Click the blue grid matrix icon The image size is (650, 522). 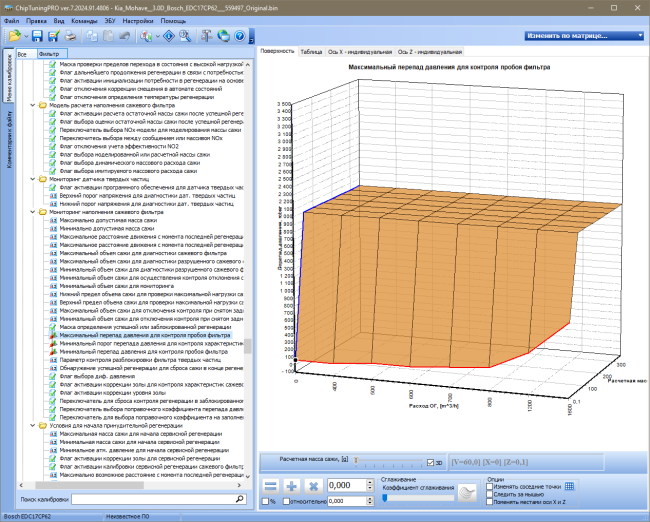(570, 486)
